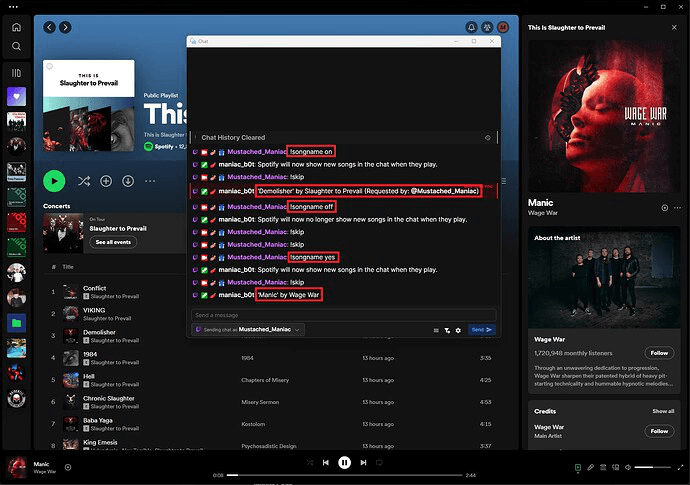Open the What's New notification bell
The image size is (690, 485).
point(471,27)
